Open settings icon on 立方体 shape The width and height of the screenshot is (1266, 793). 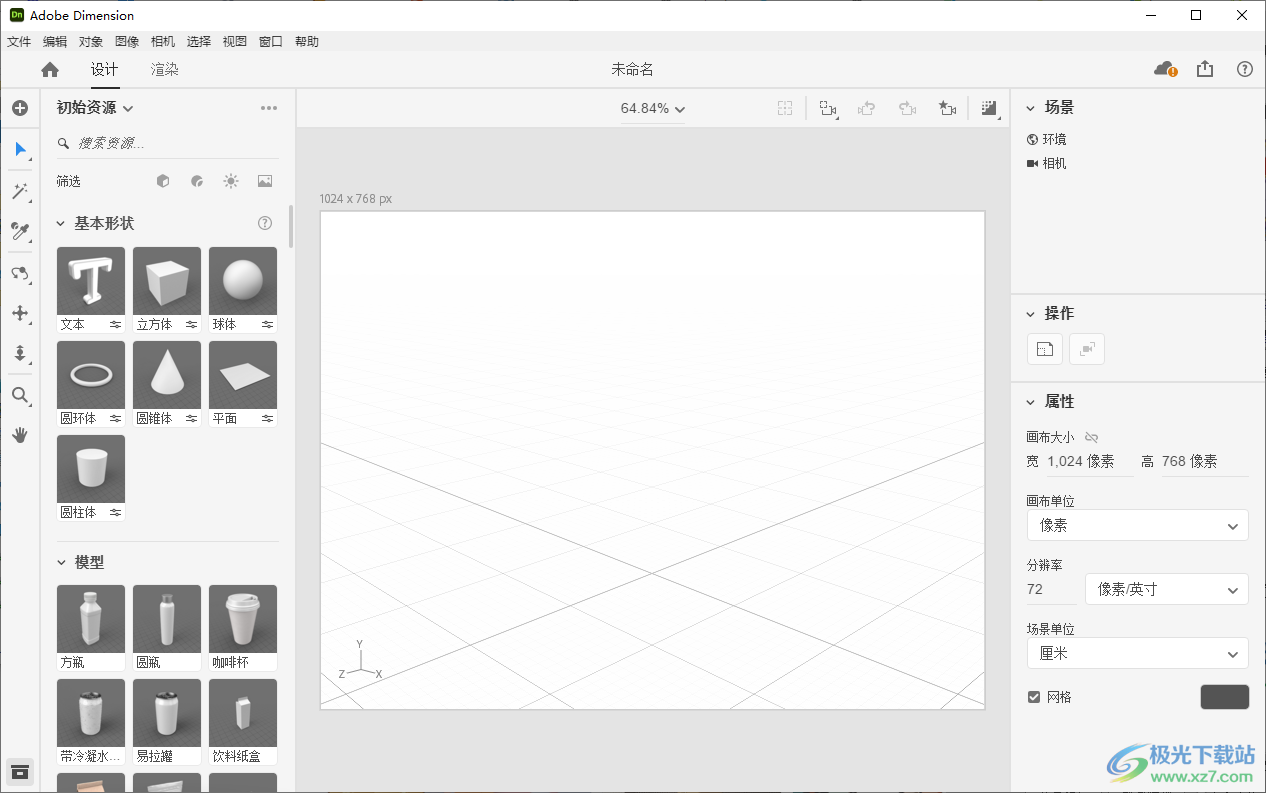(191, 325)
